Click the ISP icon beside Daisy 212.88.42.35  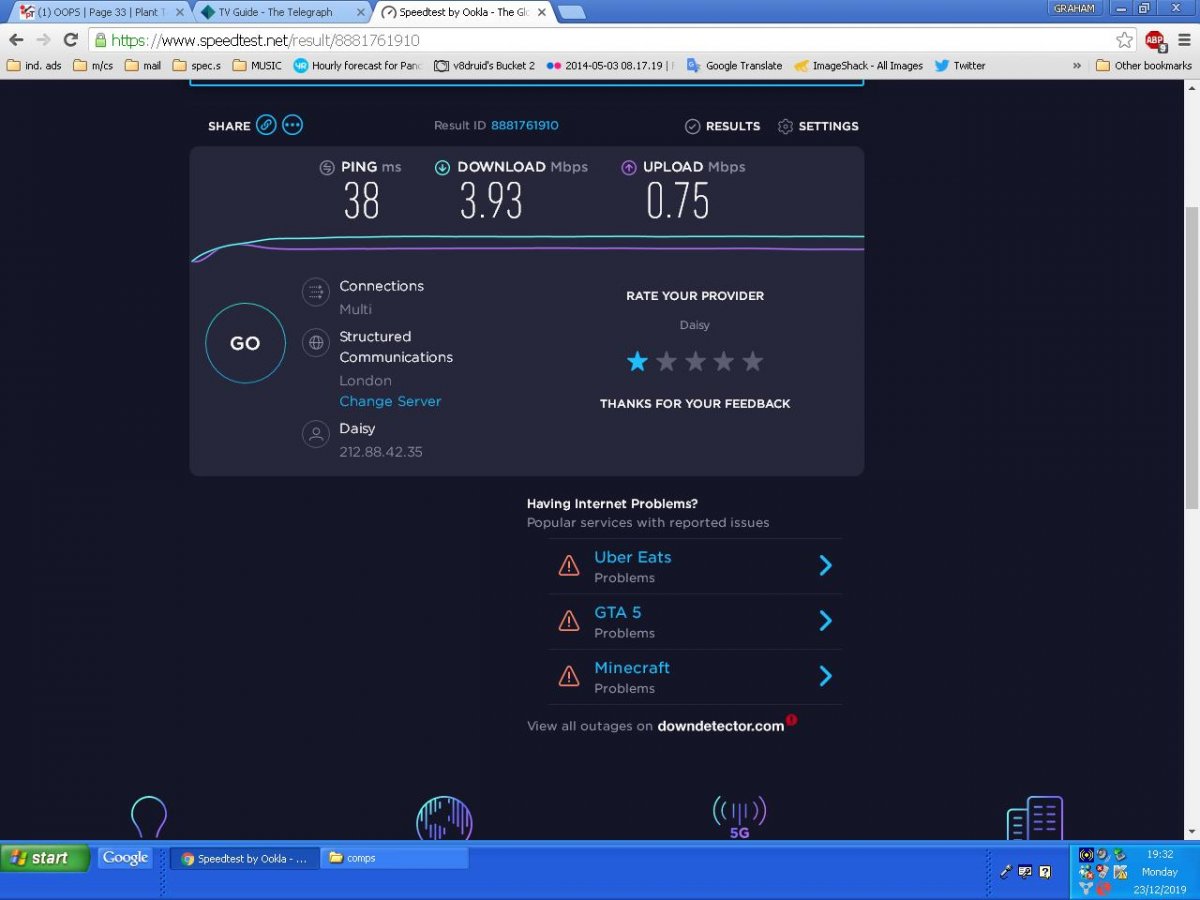click(x=315, y=434)
